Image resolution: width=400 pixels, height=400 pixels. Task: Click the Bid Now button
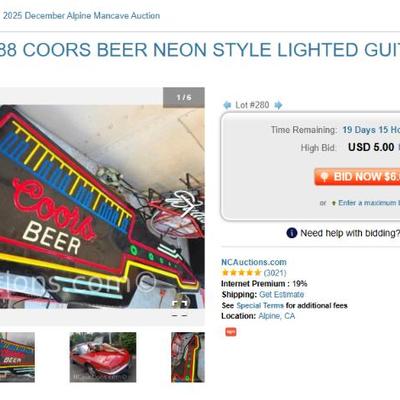click(357, 177)
